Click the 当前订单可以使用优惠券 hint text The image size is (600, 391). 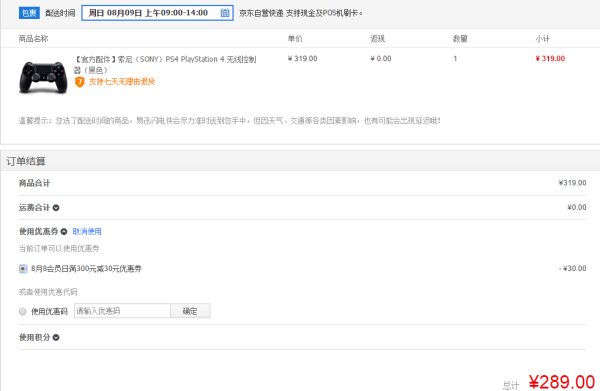point(59,249)
